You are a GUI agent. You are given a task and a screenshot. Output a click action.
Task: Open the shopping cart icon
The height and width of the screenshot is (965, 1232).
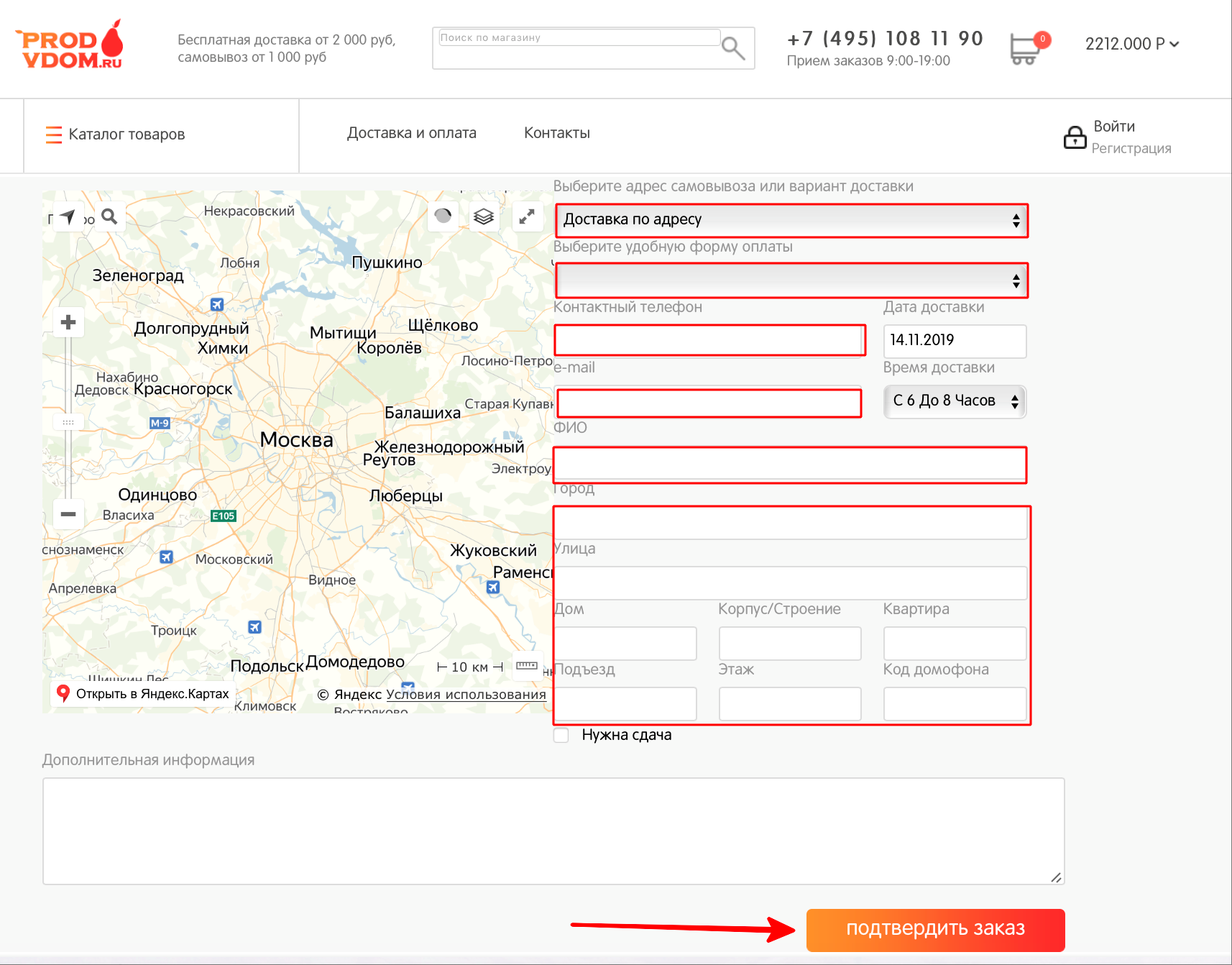(x=1024, y=49)
